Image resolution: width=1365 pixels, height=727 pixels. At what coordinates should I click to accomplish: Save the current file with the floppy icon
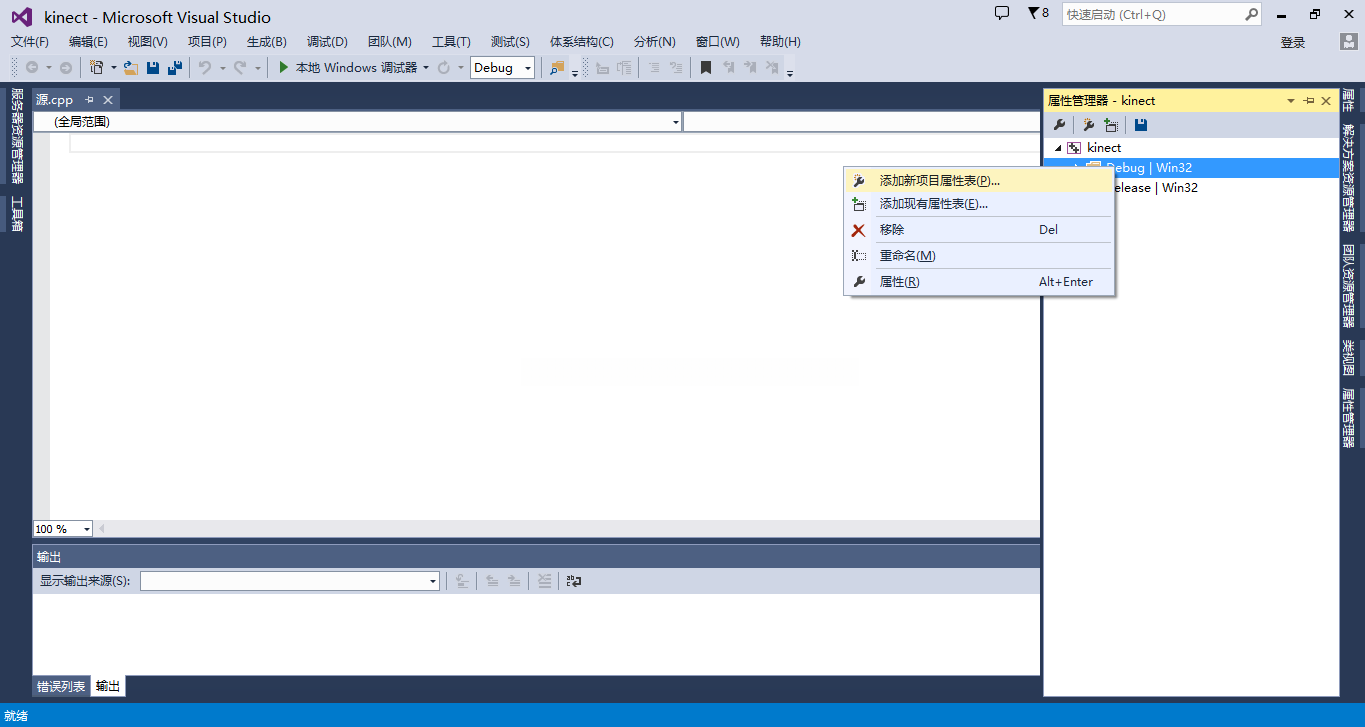[x=153, y=68]
